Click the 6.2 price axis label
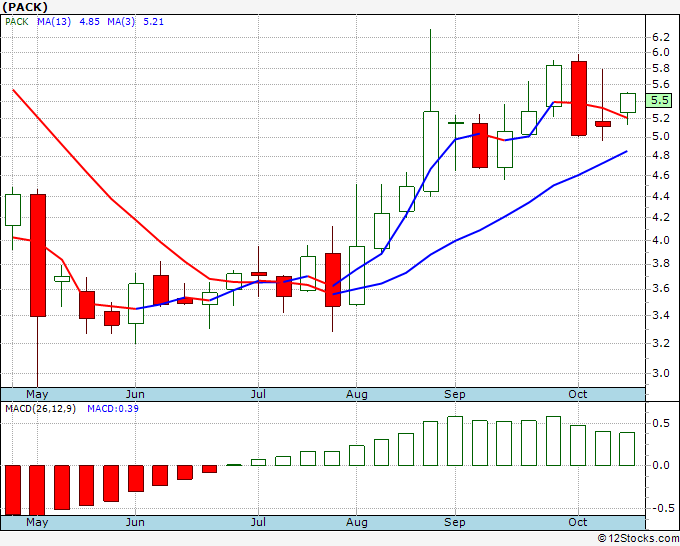Screen dimensions: 680x546 tap(660, 37)
